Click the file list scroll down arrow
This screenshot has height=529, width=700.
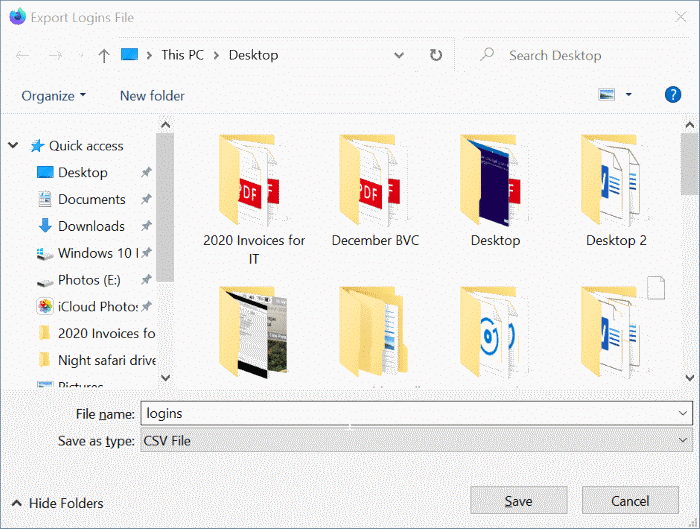tap(690, 378)
